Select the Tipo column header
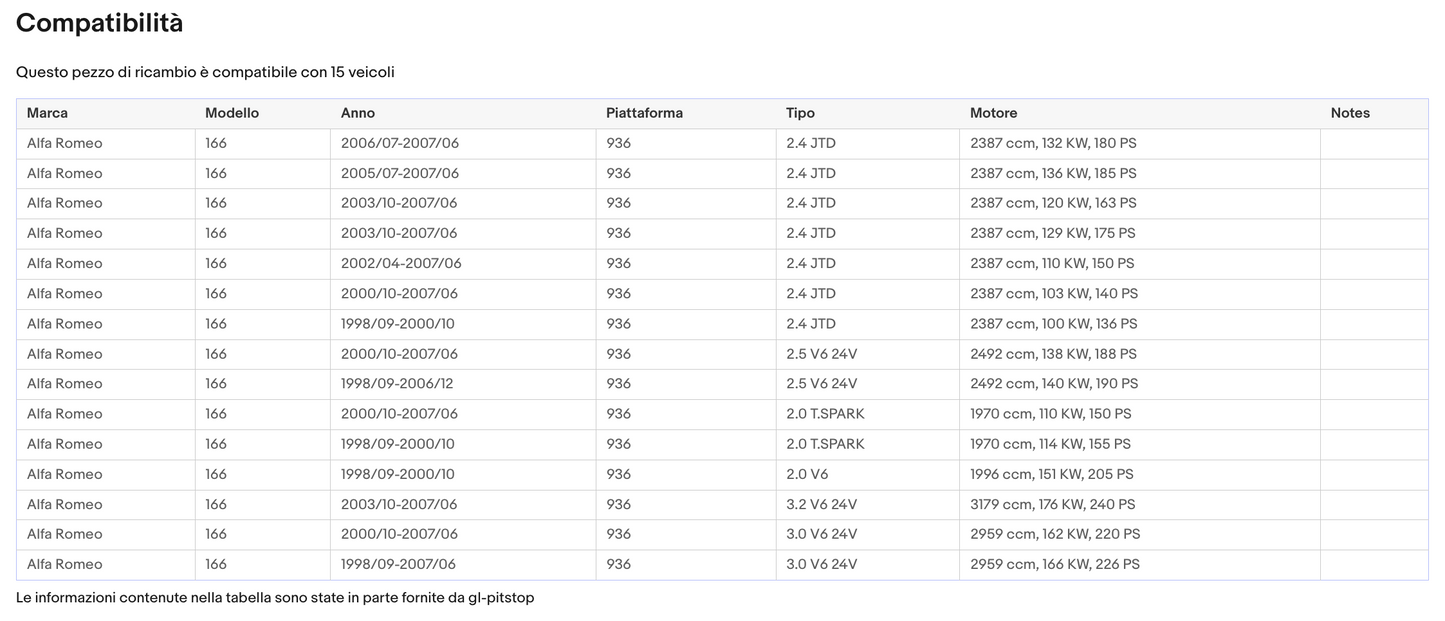 tap(800, 113)
